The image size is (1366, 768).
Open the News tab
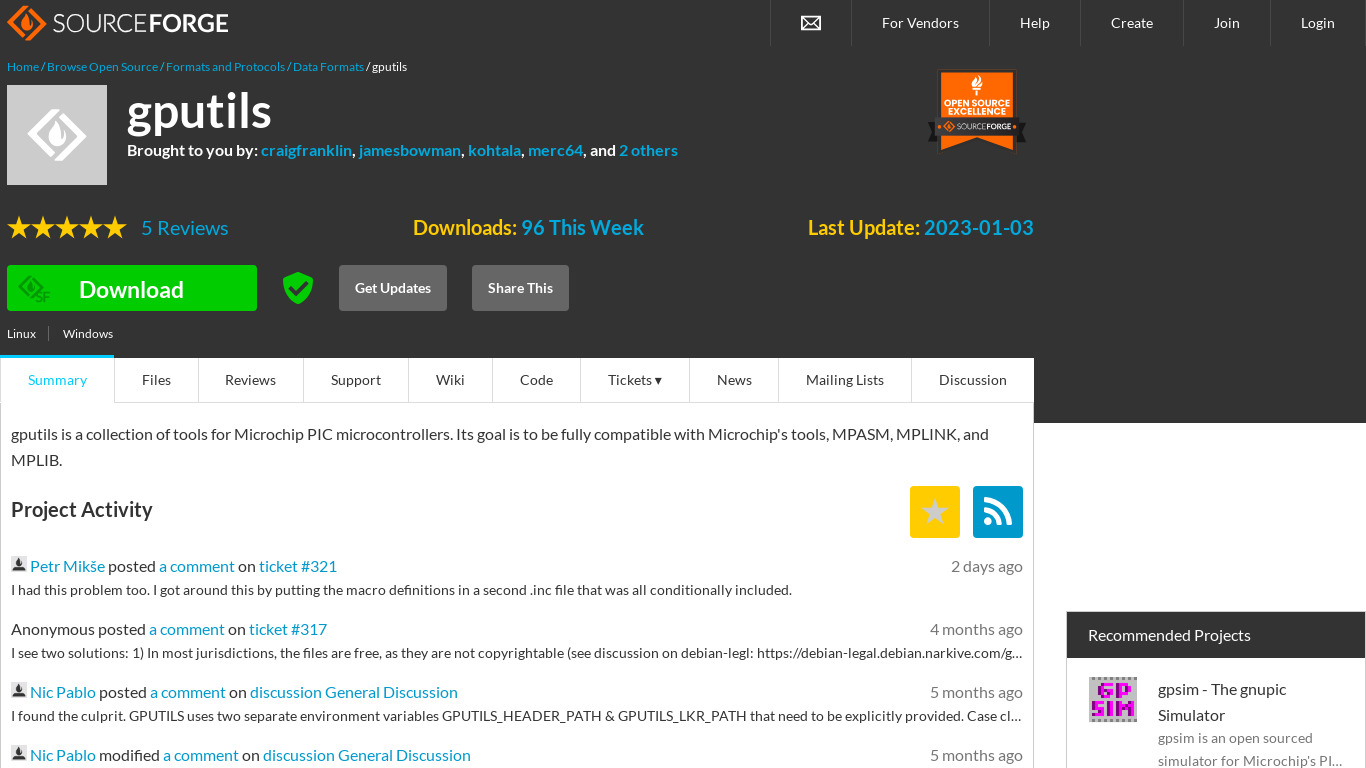pos(734,380)
